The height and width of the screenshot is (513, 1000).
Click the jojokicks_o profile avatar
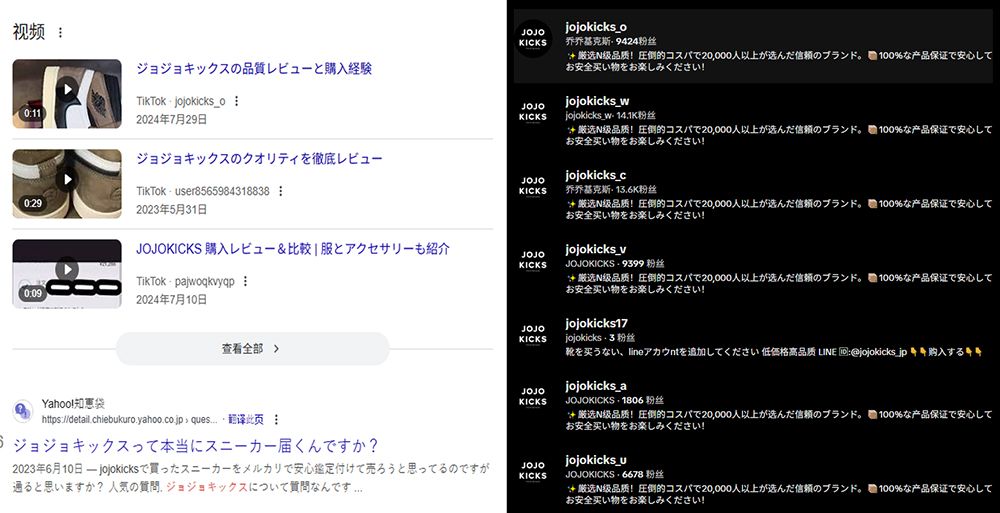[x=533, y=38]
